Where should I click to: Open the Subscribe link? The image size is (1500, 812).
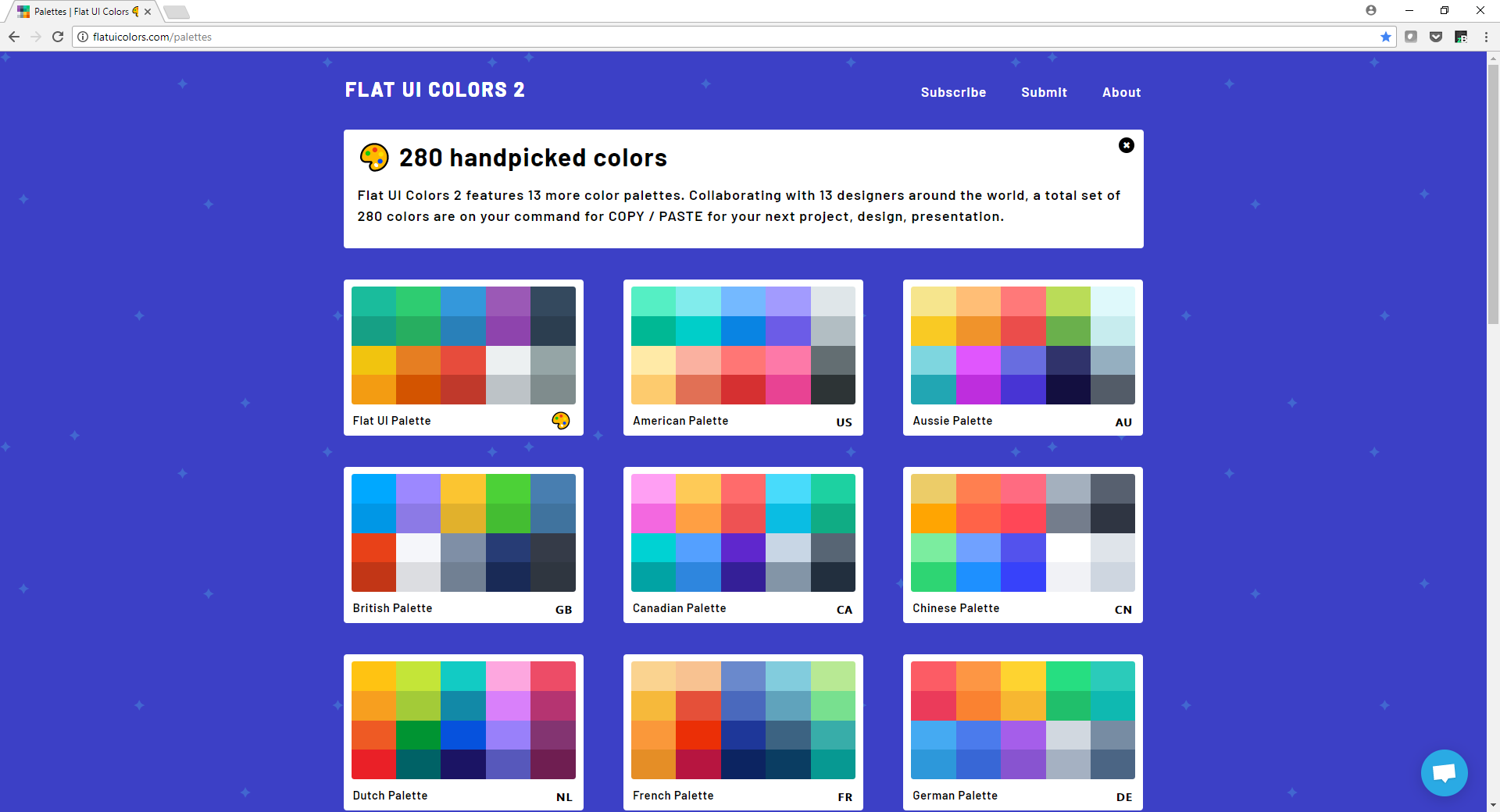pos(953,92)
